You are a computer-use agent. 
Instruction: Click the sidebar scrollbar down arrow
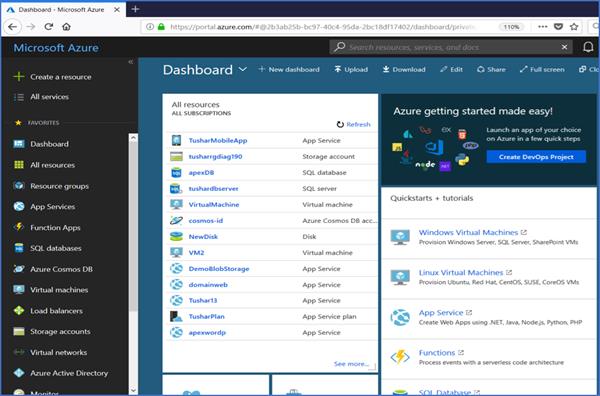[133, 390]
